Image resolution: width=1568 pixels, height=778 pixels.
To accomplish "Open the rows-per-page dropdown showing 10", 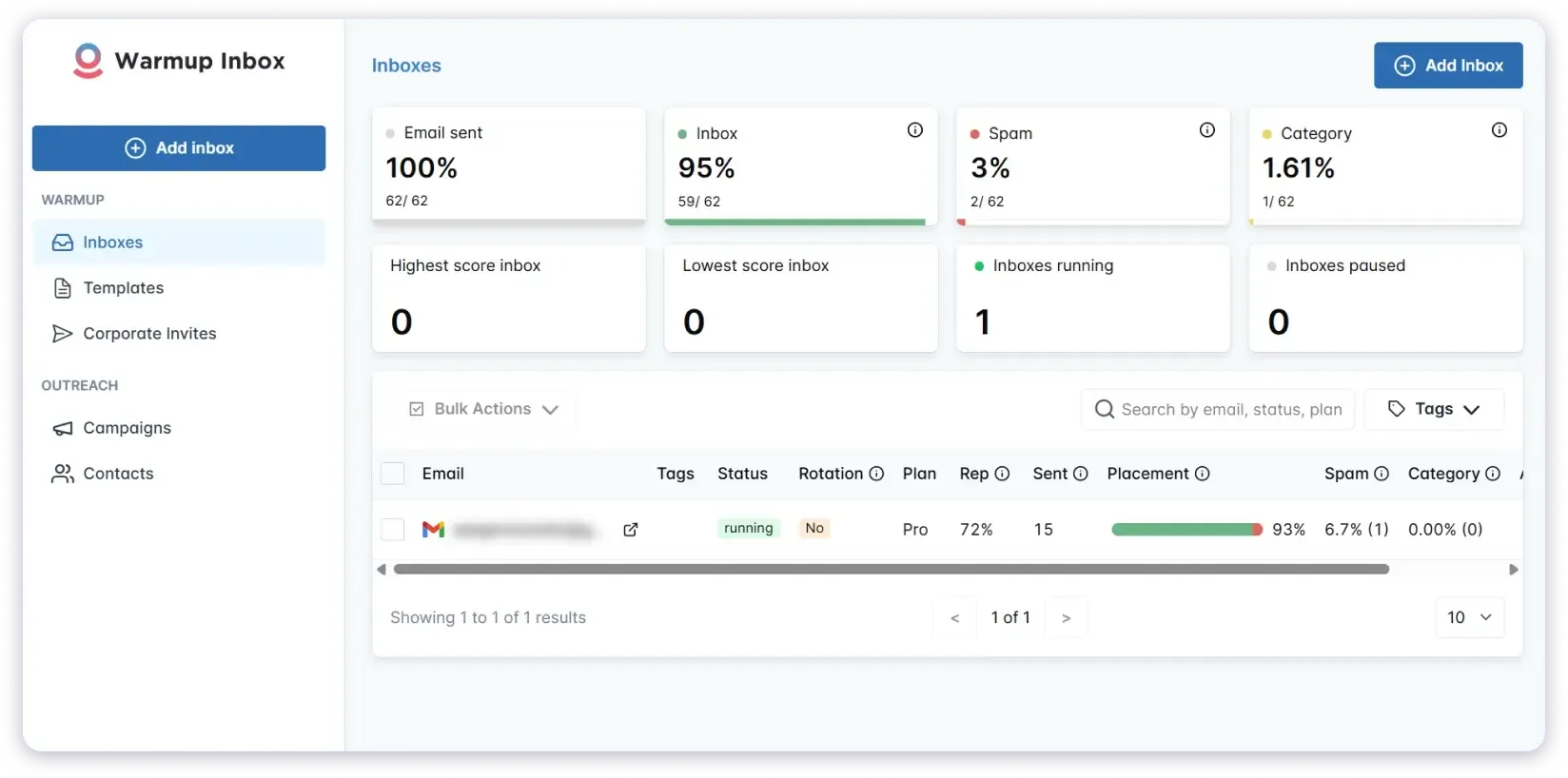I will point(1469,618).
